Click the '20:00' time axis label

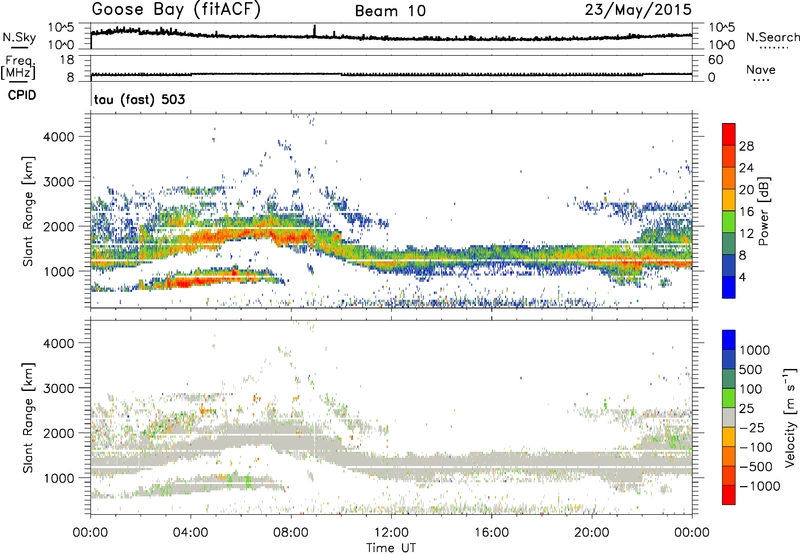592,533
